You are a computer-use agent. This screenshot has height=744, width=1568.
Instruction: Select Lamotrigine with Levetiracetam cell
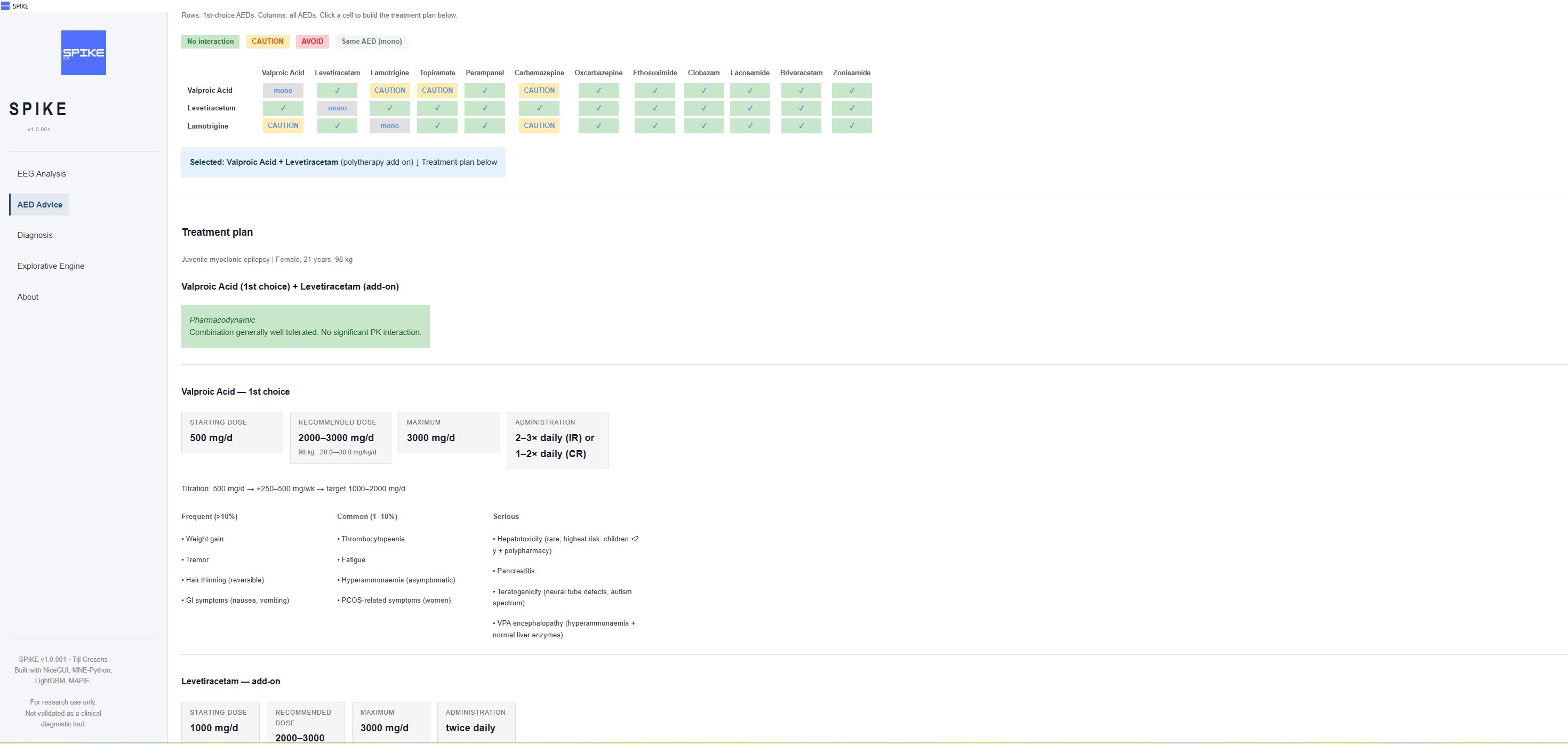(337, 126)
